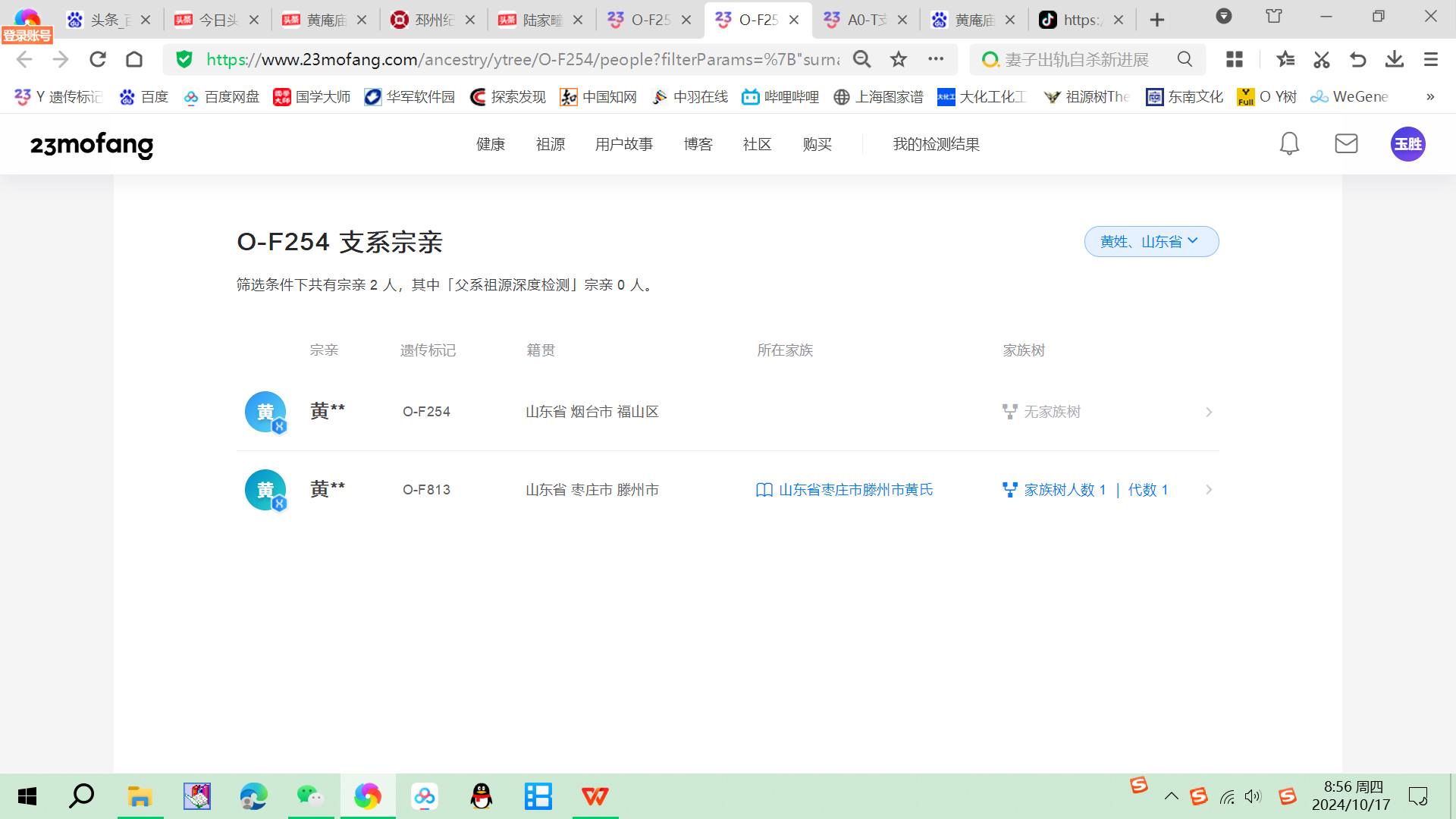Screen dimensions: 1456x819
Task: Click the undo closed tab icon
Action: tap(1358, 59)
